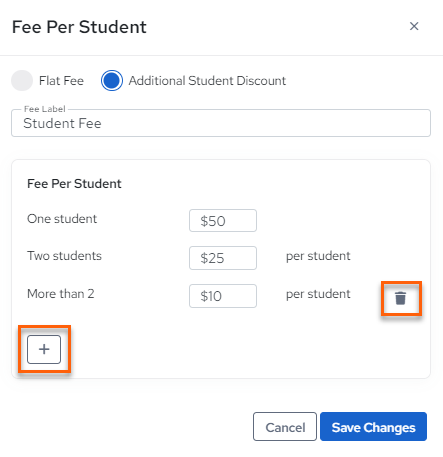
Task: Focus the One student $50 field
Action: click(223, 221)
